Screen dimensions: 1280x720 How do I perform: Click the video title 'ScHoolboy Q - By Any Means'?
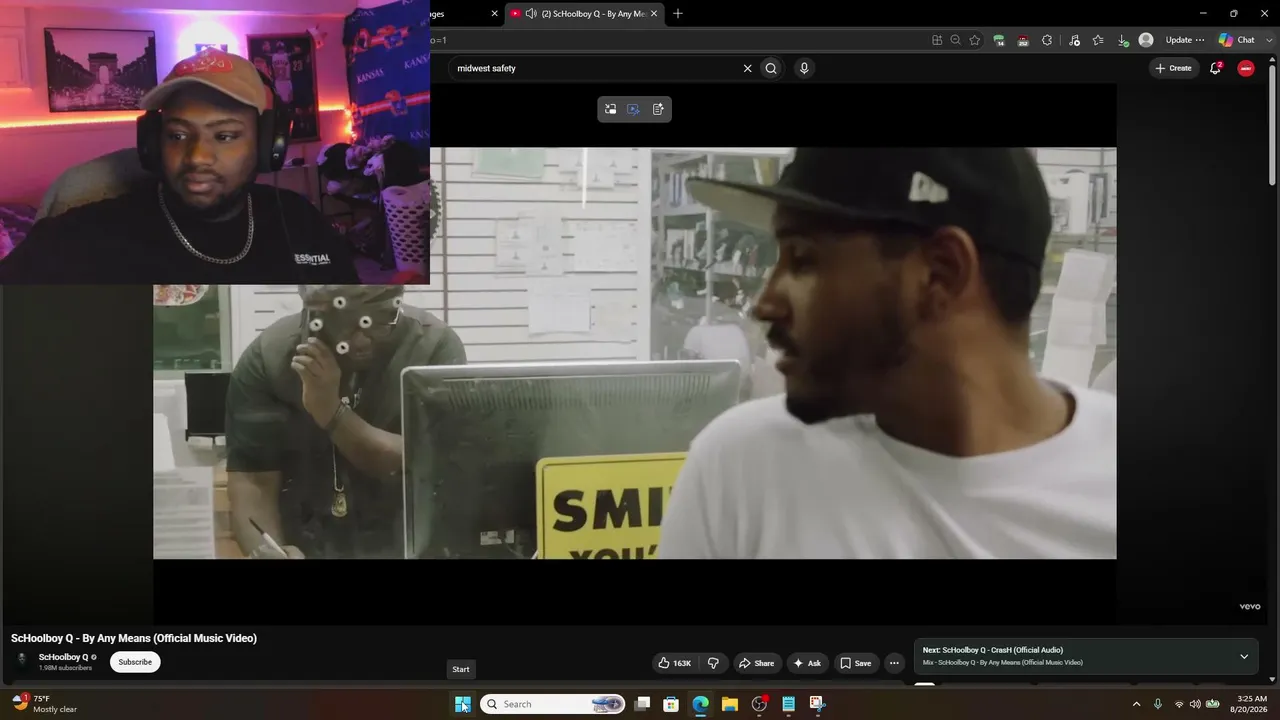point(134,638)
